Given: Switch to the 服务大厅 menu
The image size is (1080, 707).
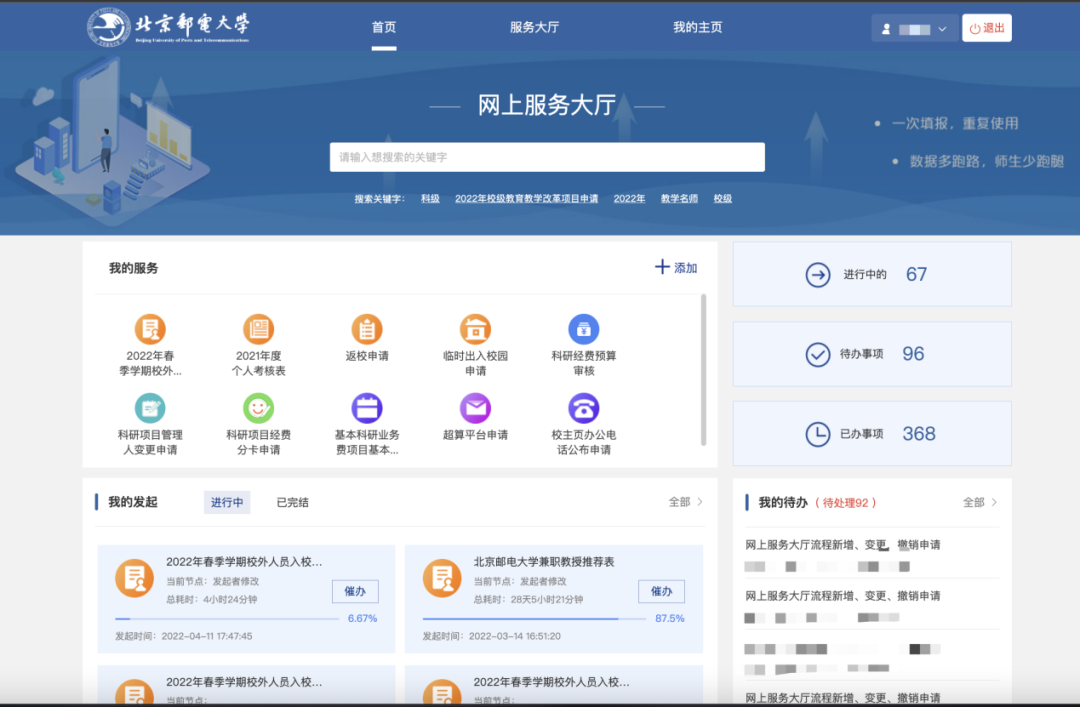Looking at the screenshot, I should point(534,28).
